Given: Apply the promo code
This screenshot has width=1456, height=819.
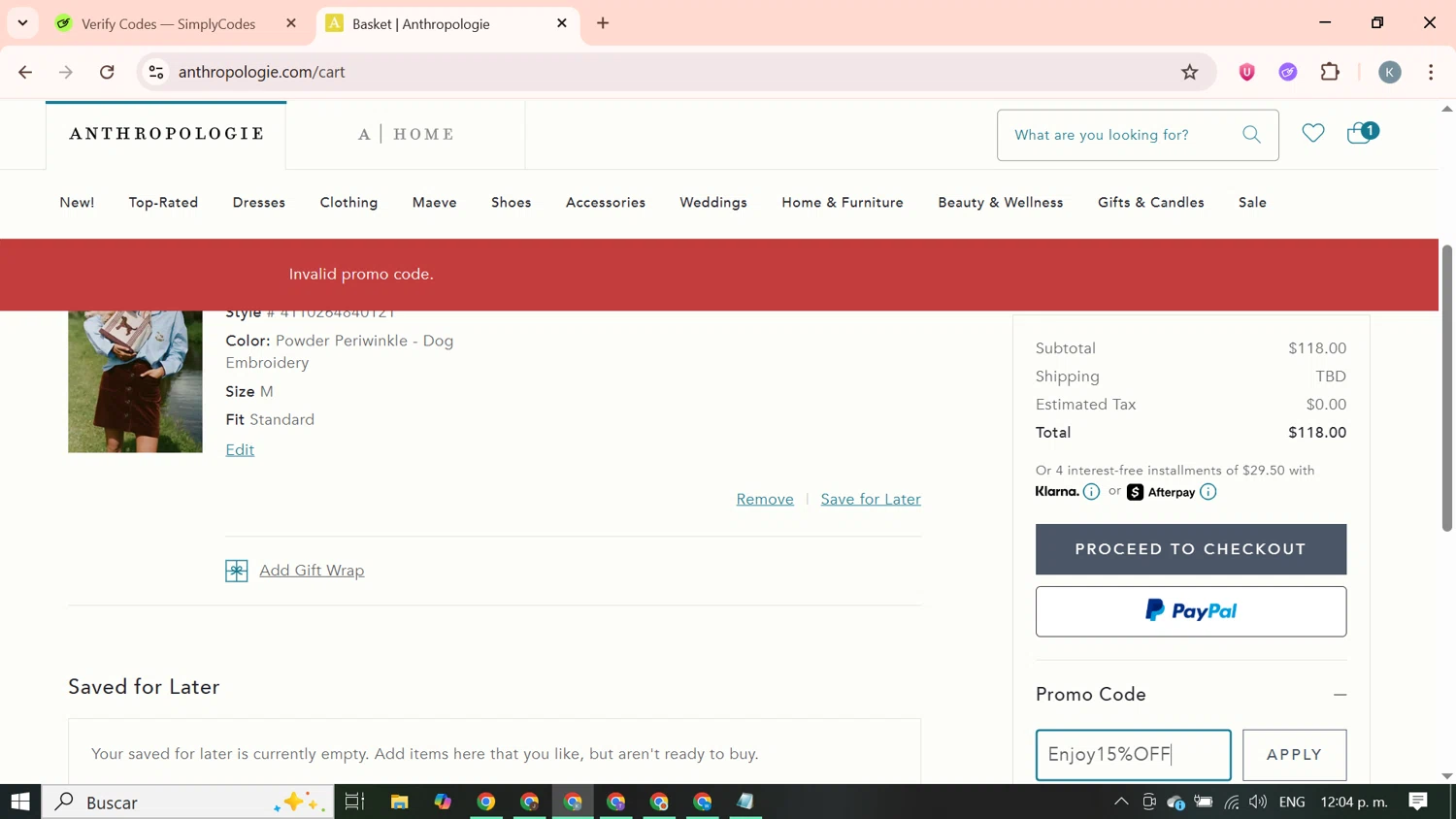Looking at the screenshot, I should pos(1294,755).
